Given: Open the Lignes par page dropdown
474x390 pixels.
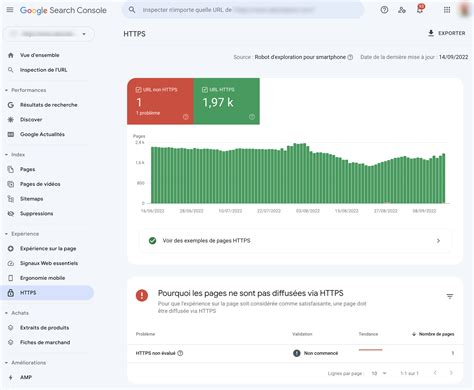Looking at the screenshot, I should [379, 373].
